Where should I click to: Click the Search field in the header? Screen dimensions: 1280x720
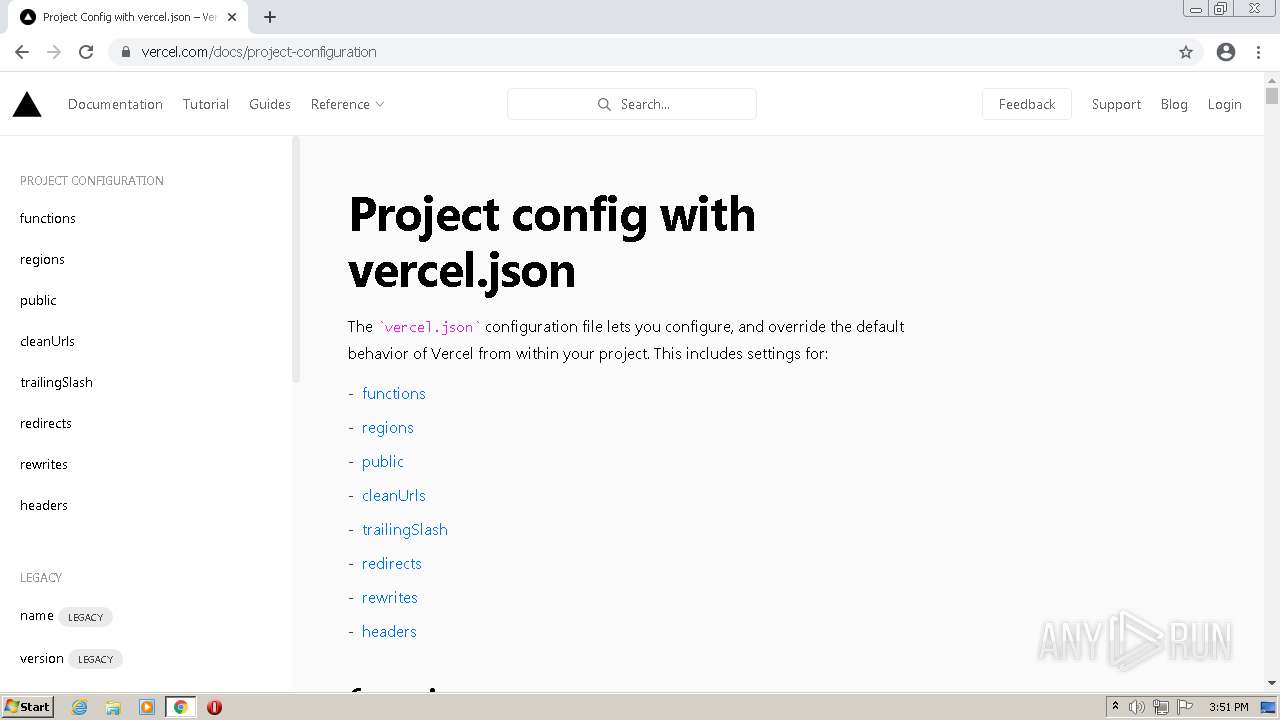coord(632,104)
